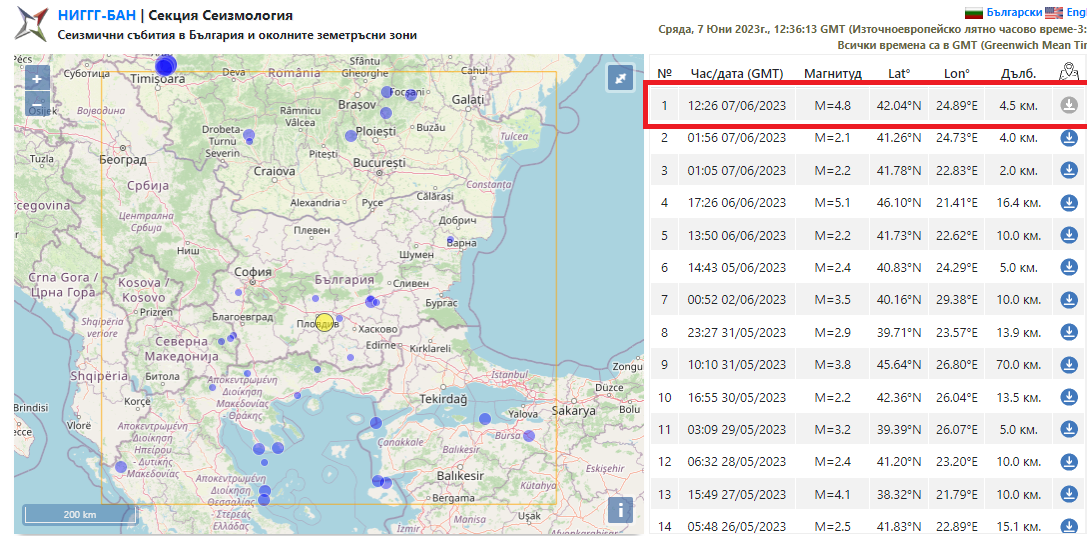This screenshot has width=1087, height=536.
Task: Click the location pin column header icon
Action: [1069, 72]
